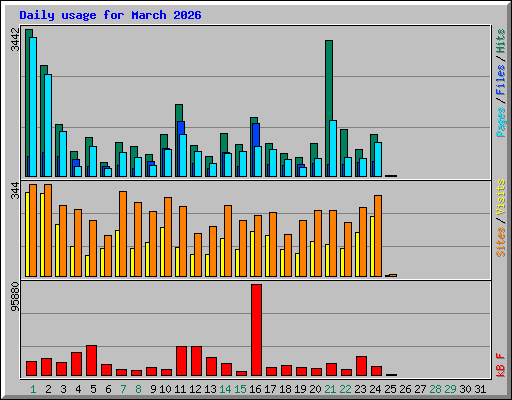Click the orange visits bar for day 14
The image size is (512, 400).
(228, 241)
